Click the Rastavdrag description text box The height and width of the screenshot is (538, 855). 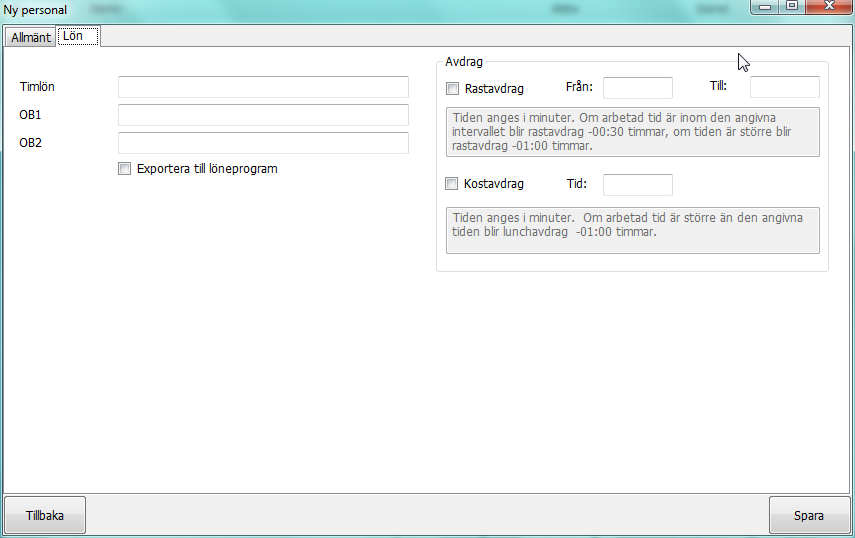coord(633,132)
